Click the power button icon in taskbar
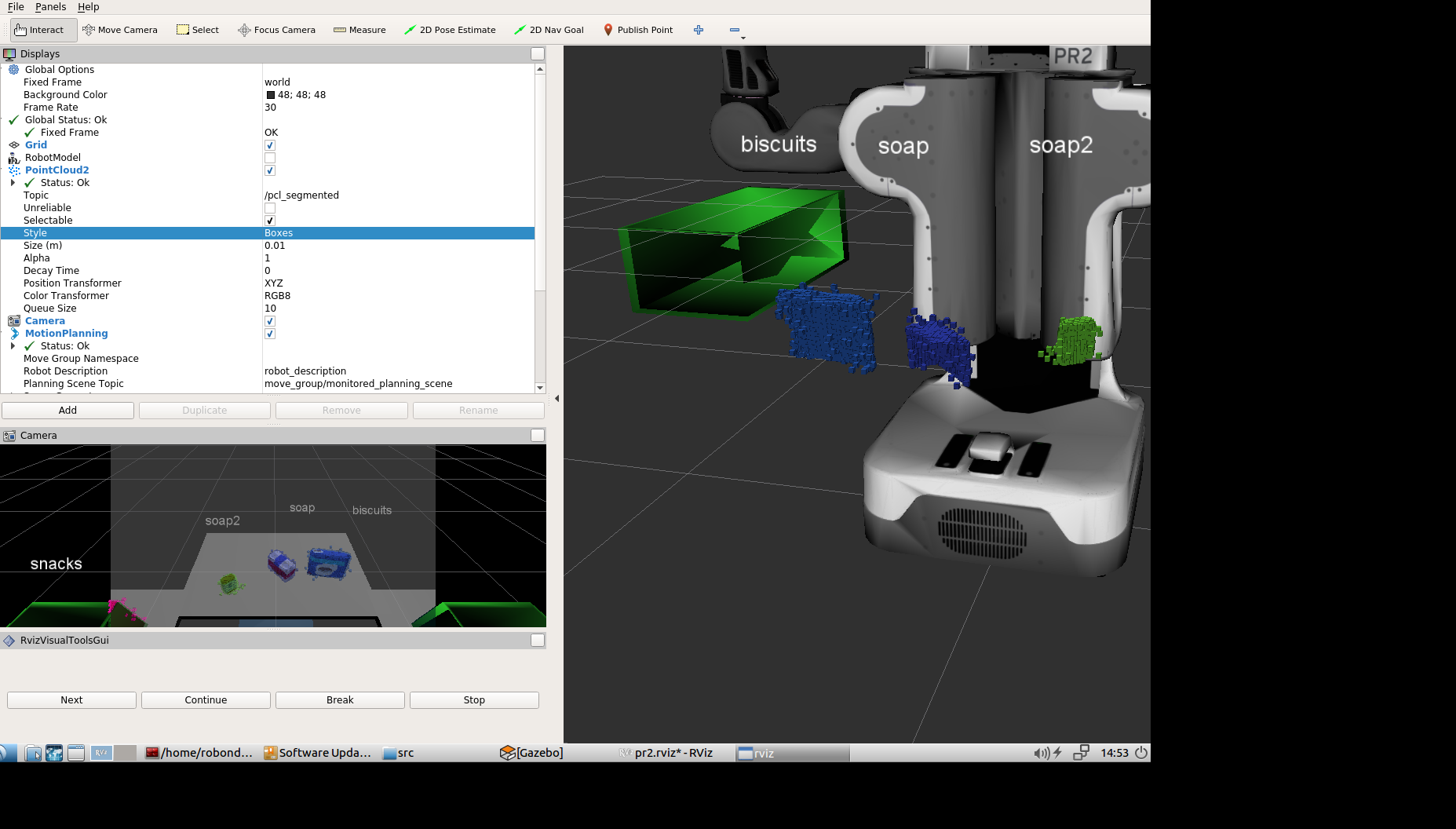 tap(1141, 753)
